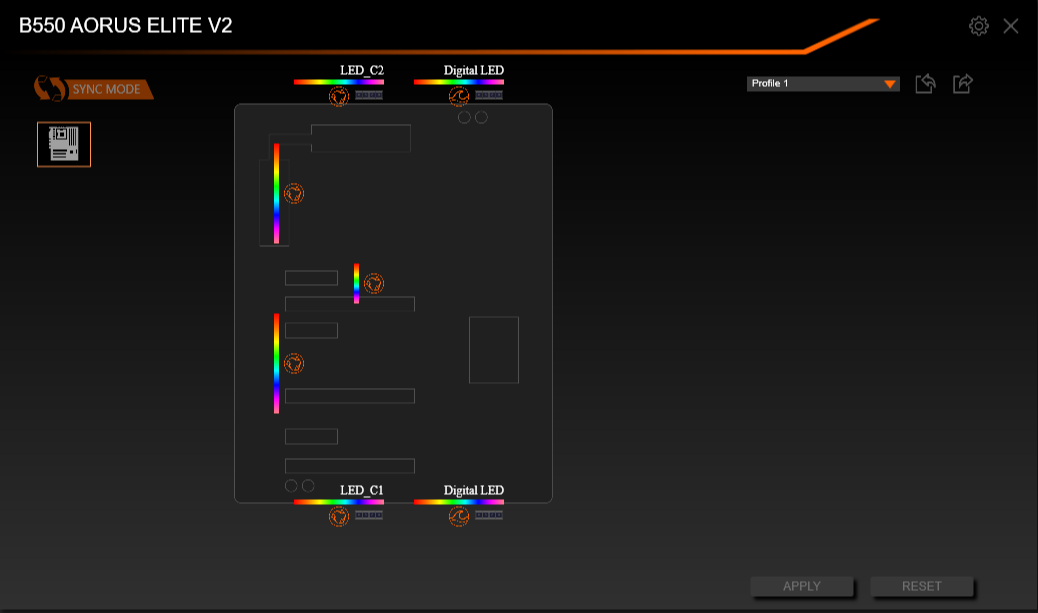Screen dimensions: 1038x613
Task: Select the tall vertical rainbow strip beside PCIe slots
Action: point(277,363)
